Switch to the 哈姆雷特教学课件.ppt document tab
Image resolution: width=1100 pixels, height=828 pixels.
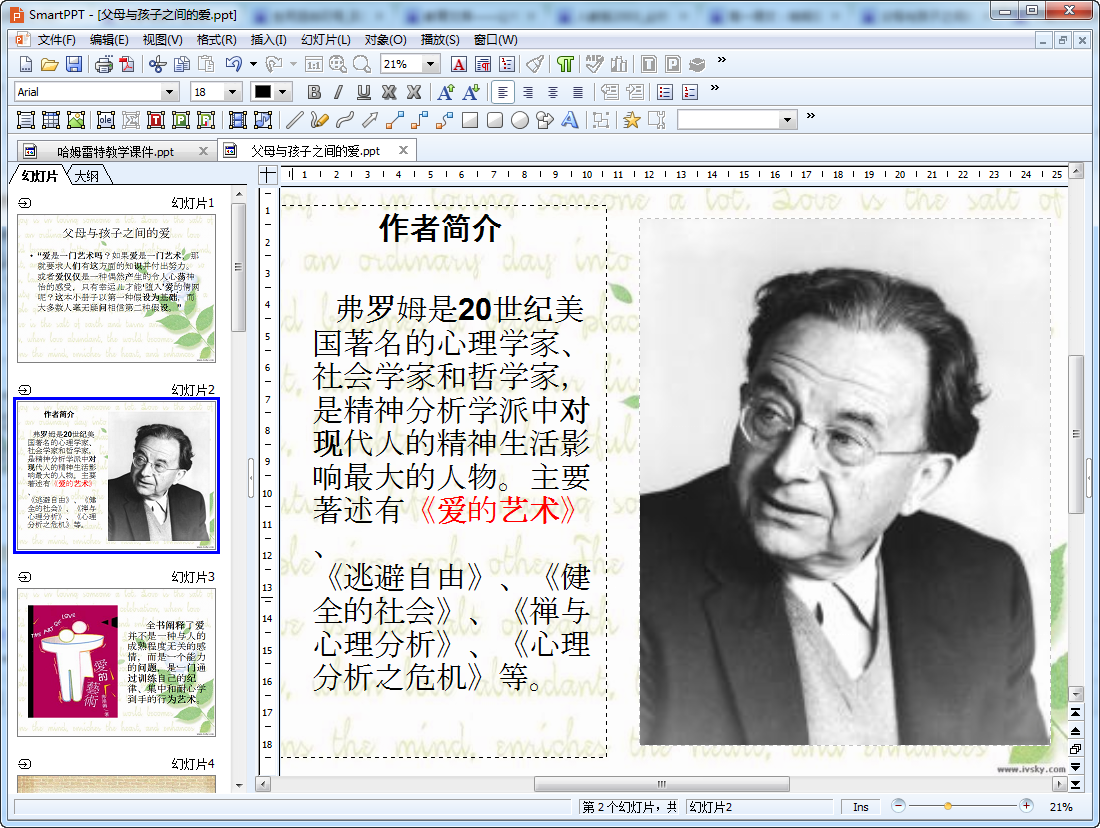pyautogui.click(x=115, y=152)
